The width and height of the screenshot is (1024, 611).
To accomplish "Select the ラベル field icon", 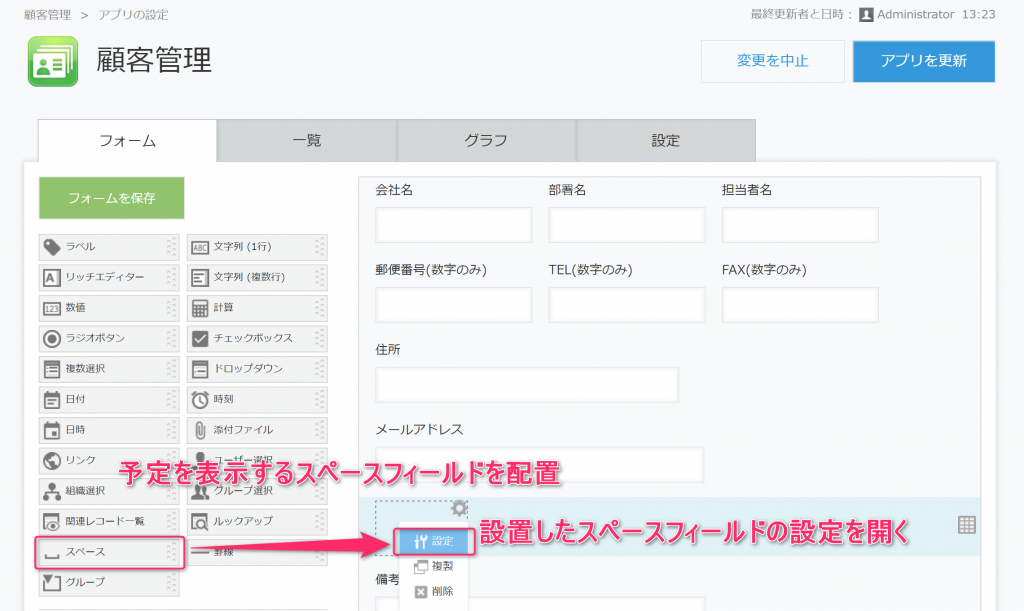I will coord(52,247).
